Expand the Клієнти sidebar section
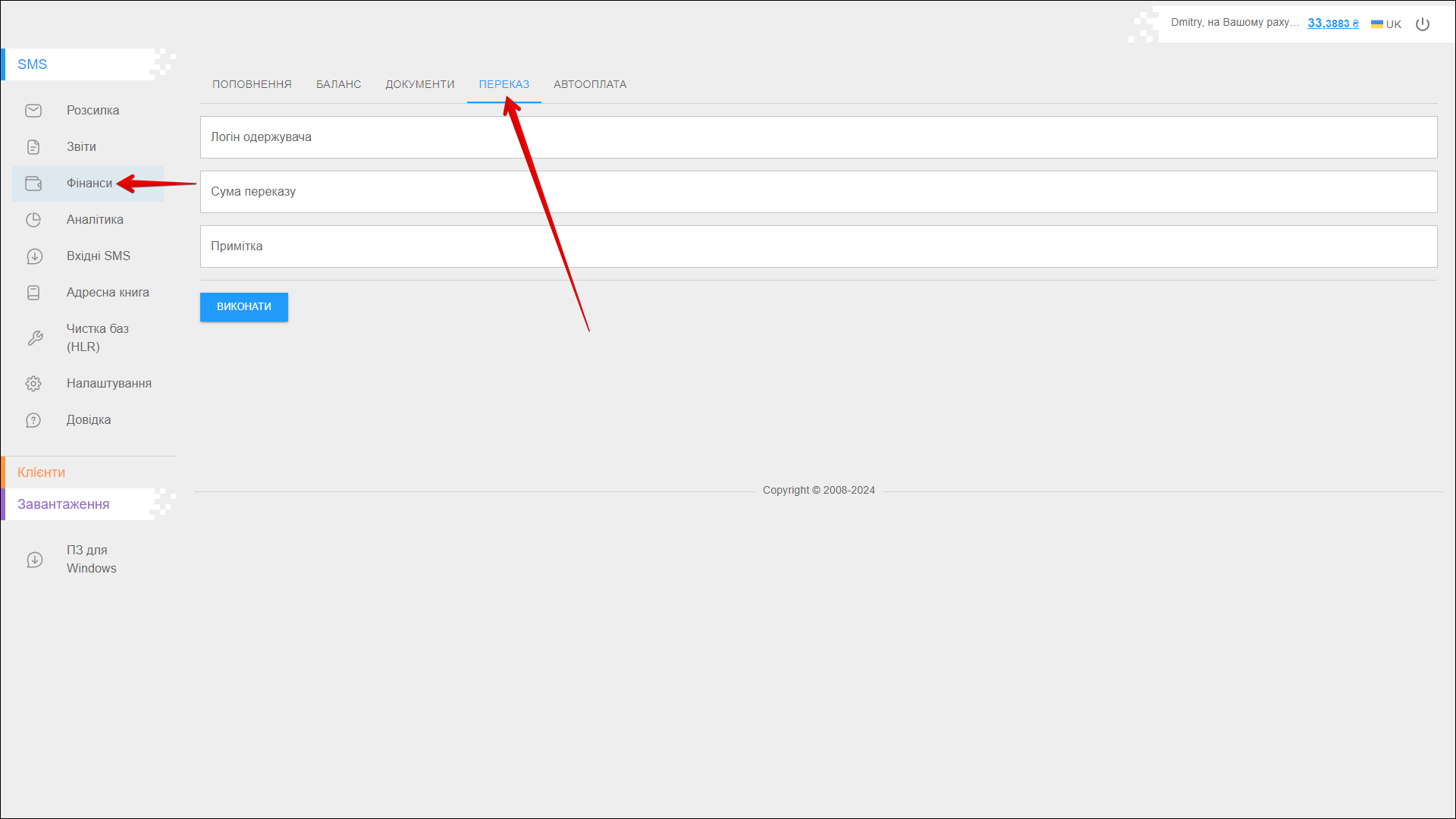Image resolution: width=1456 pixels, height=819 pixels. coord(42,472)
